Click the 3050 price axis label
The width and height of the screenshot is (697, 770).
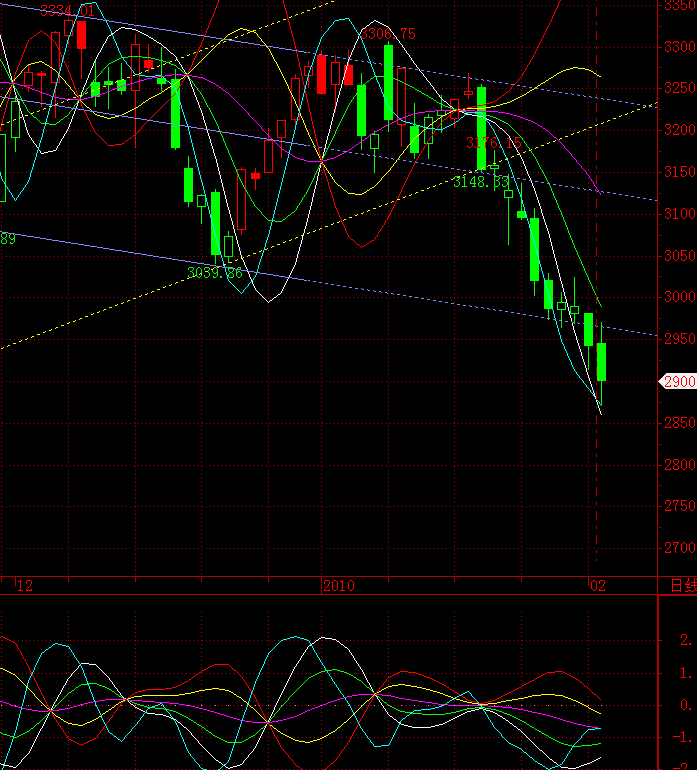(x=680, y=255)
